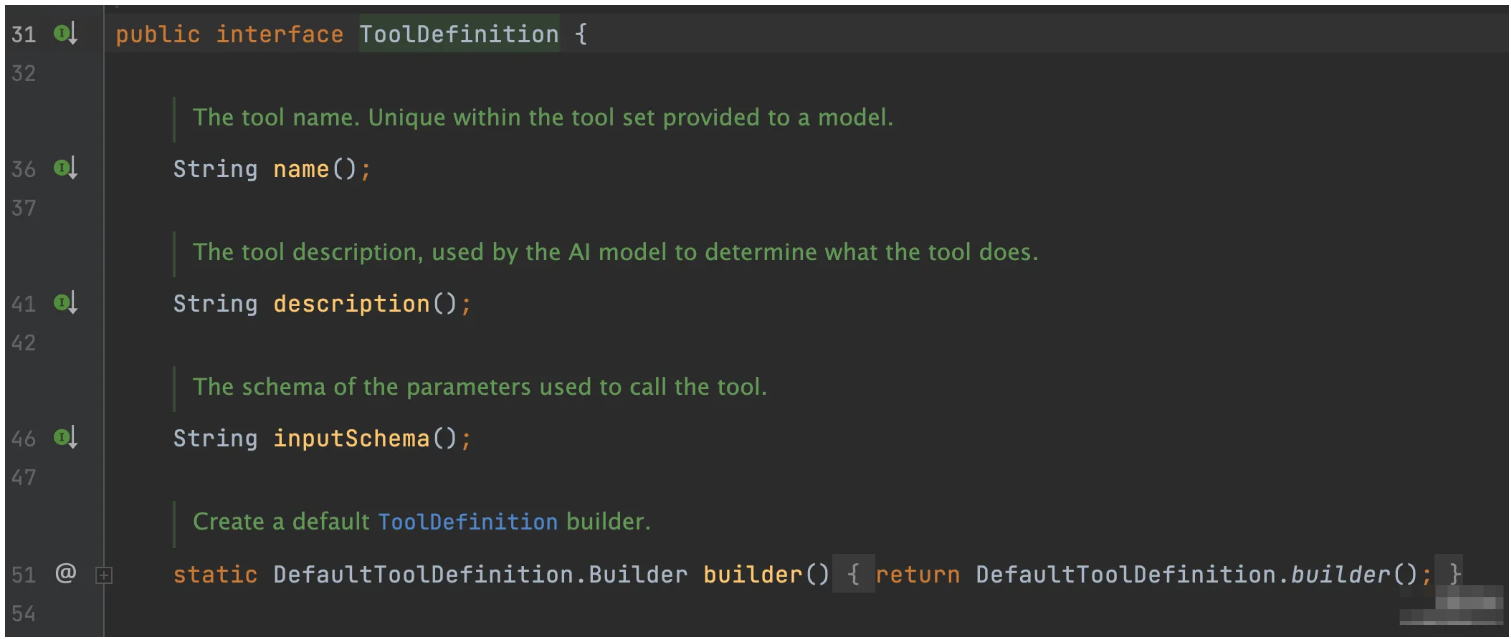Click the inputSchema method identifier

351,438
